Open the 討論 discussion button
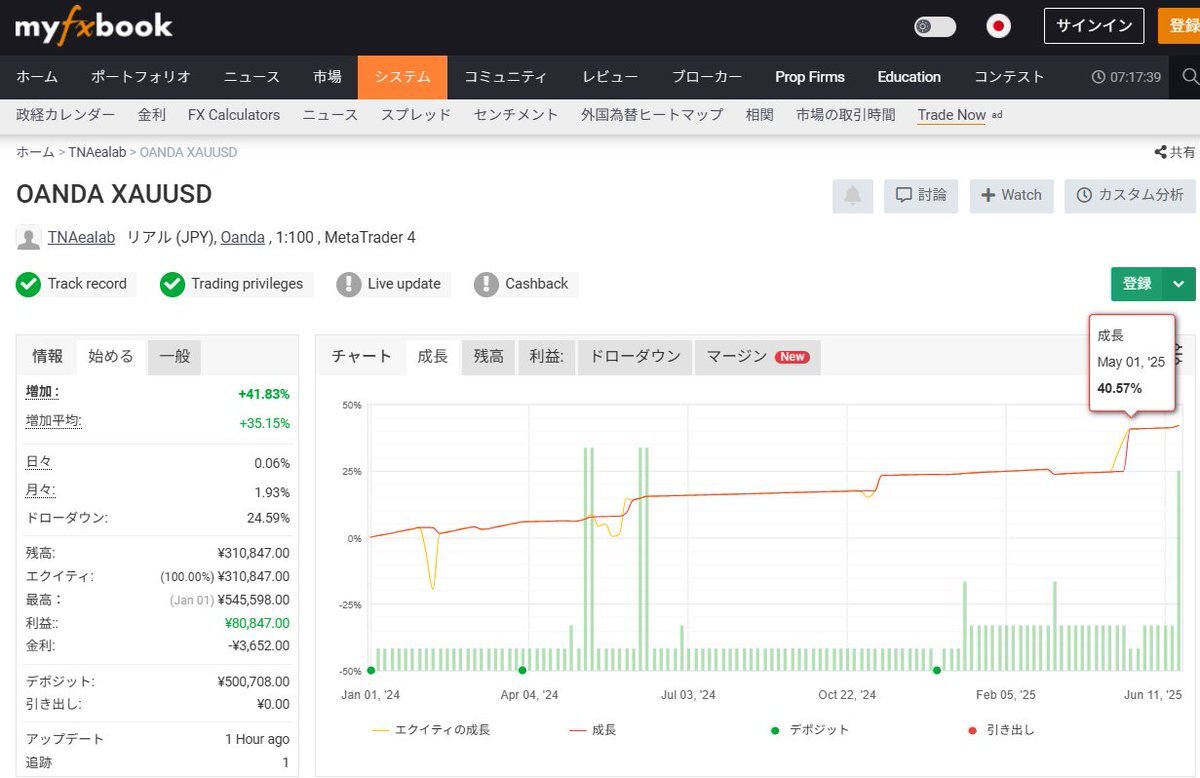The height and width of the screenshot is (778, 1200). pyautogui.click(x=921, y=196)
